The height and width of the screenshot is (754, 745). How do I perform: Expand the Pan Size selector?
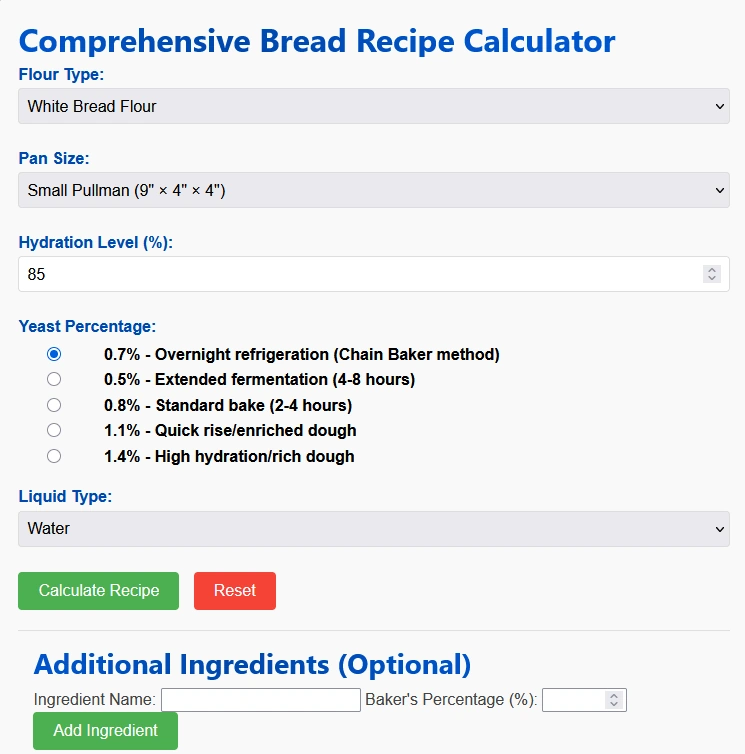pos(374,190)
